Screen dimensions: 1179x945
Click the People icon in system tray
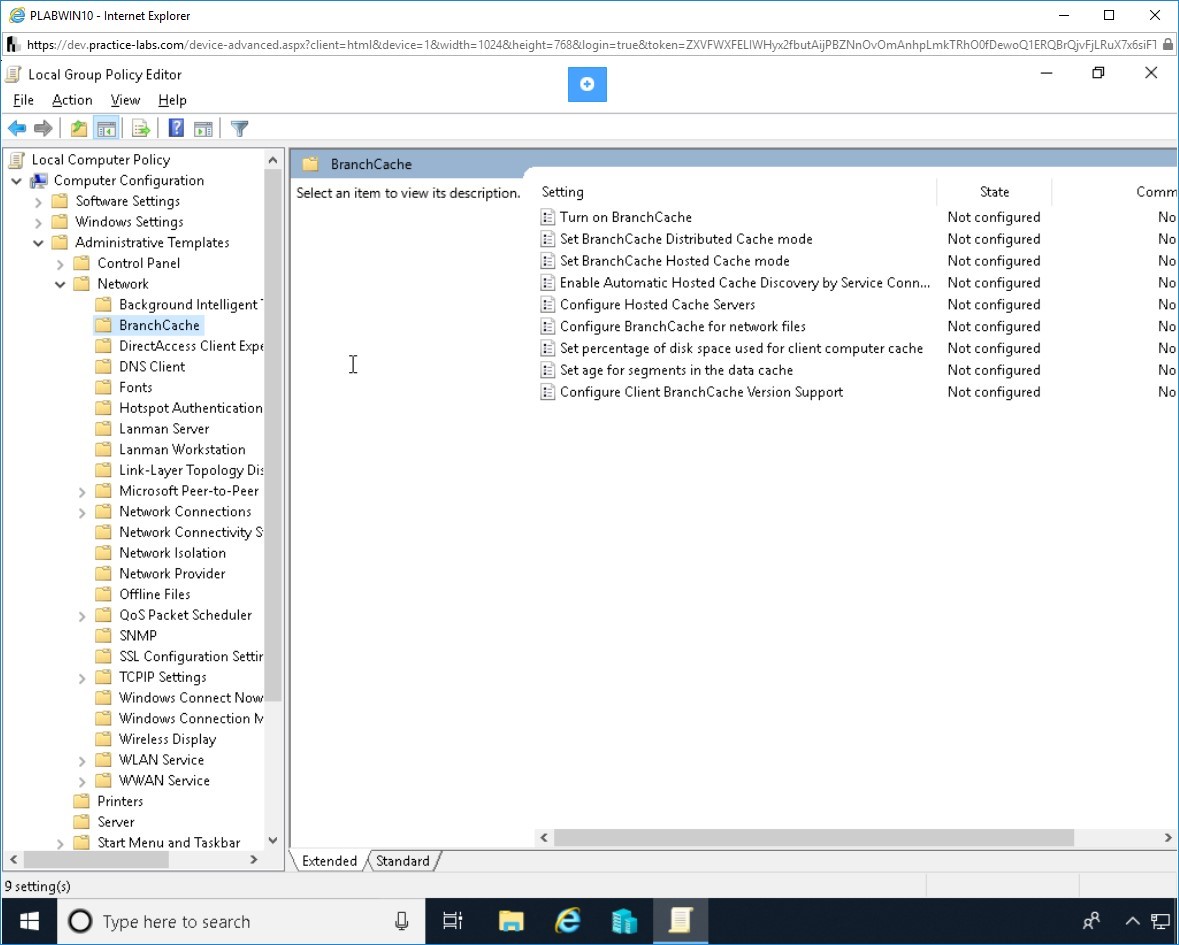click(x=1091, y=921)
